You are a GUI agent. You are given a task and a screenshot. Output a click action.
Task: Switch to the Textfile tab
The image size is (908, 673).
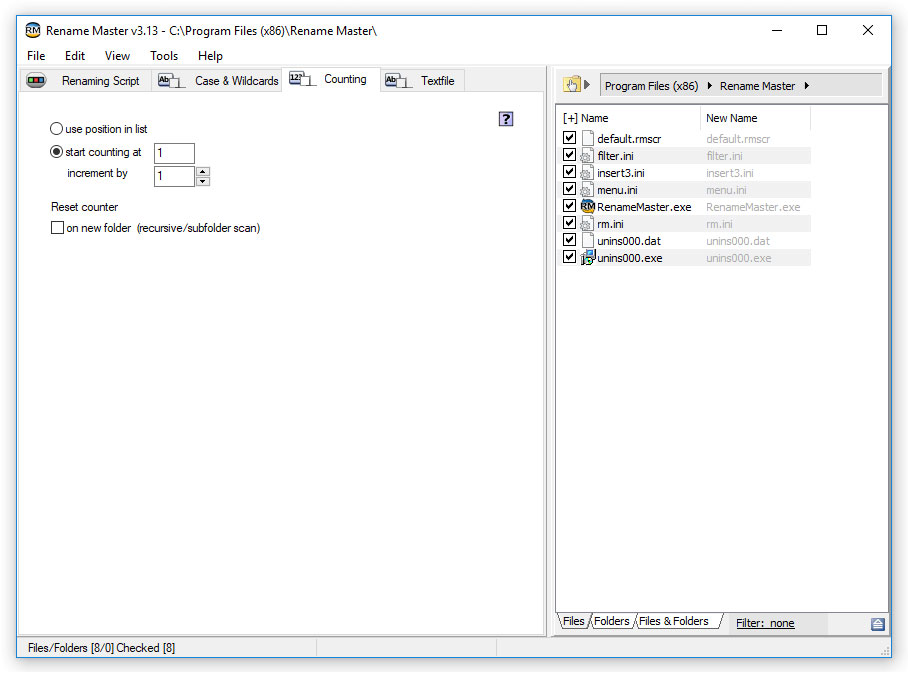point(422,81)
